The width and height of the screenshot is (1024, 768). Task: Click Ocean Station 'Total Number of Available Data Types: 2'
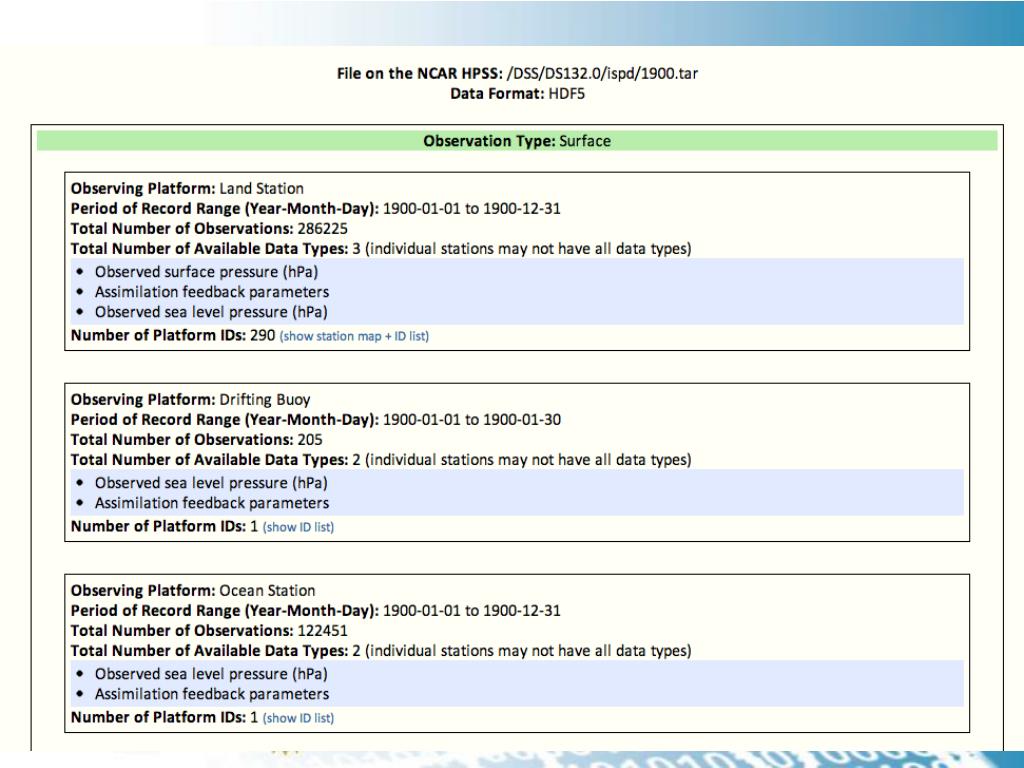point(216,650)
